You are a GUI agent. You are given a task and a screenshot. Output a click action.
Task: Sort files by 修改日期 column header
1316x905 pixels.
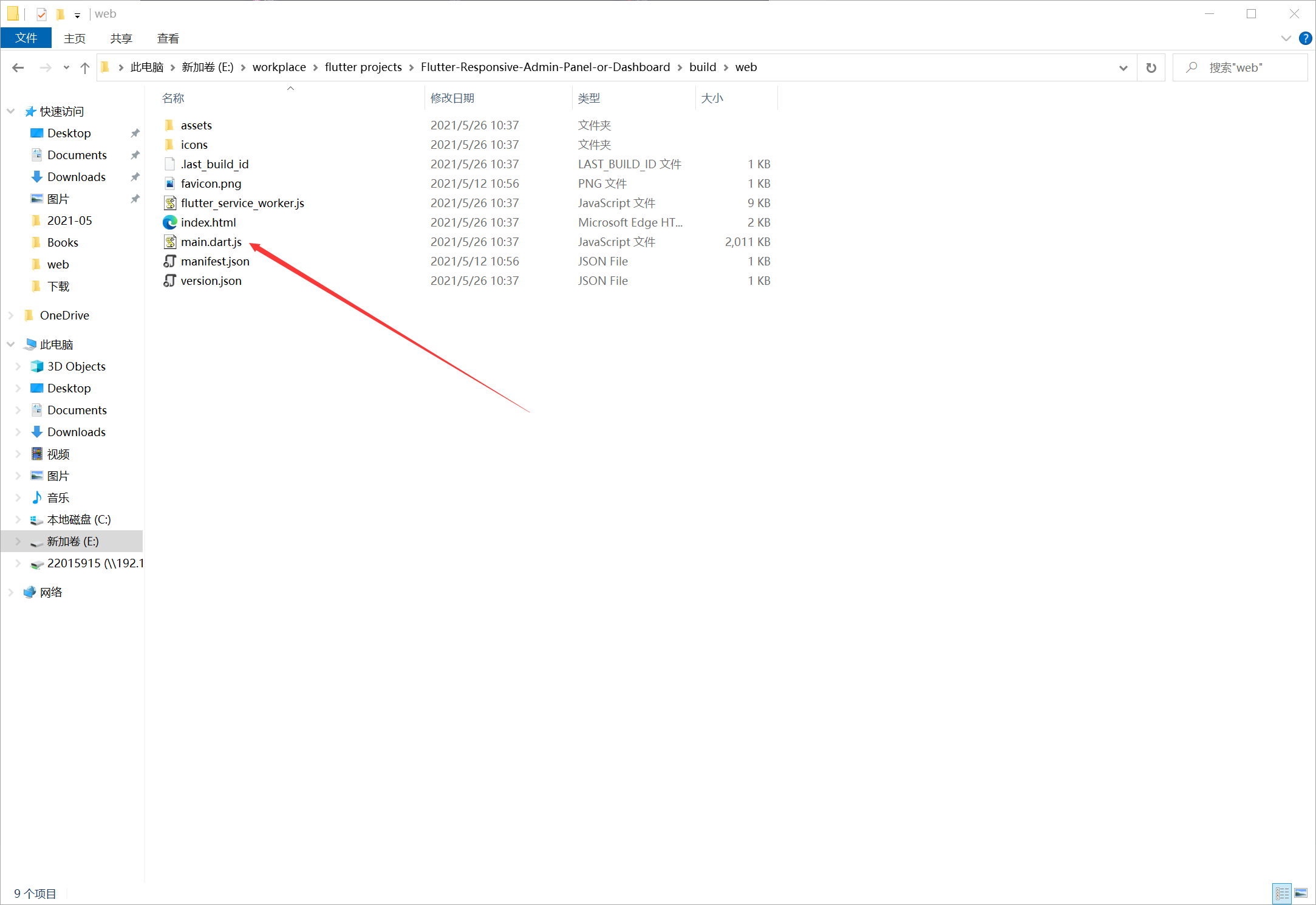coord(452,98)
